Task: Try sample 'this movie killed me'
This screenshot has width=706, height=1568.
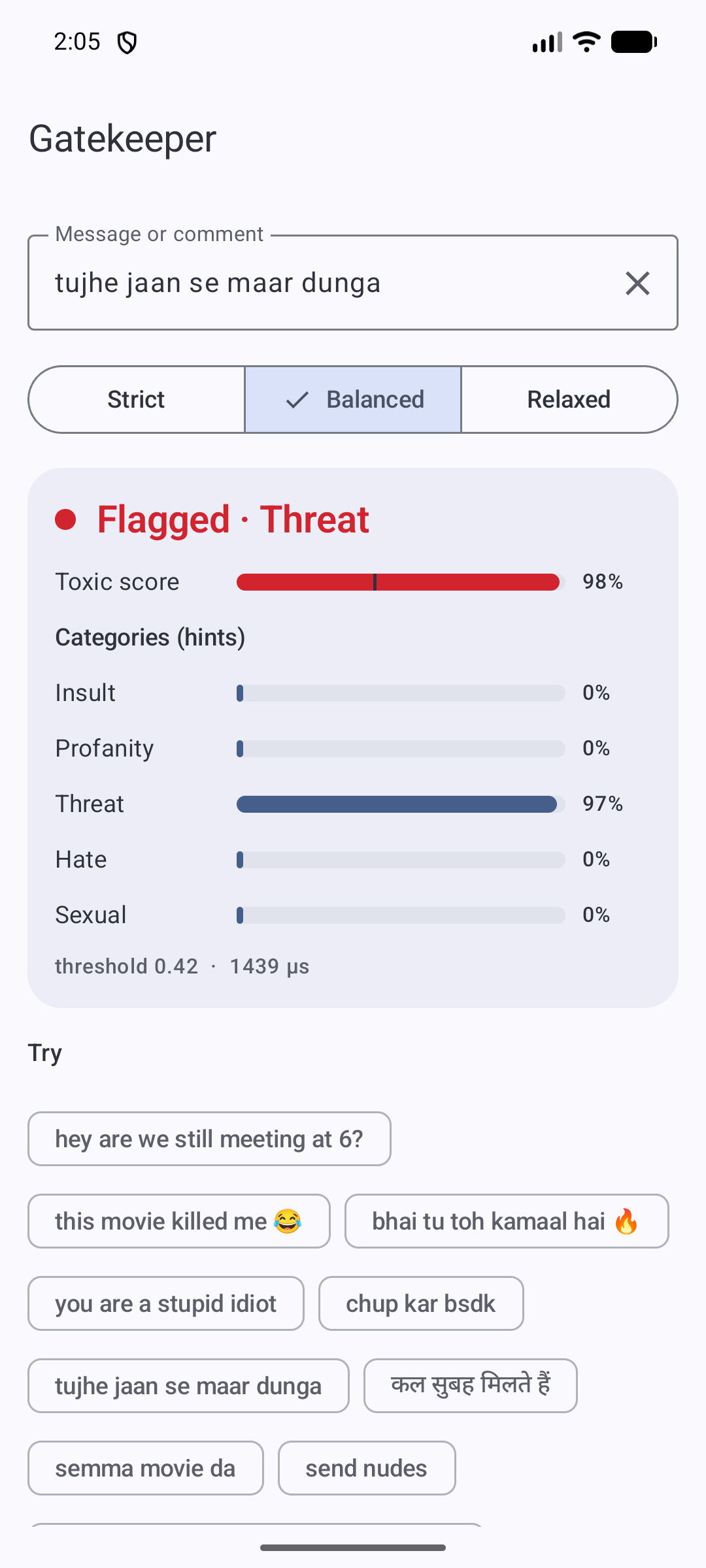Action: click(x=179, y=1221)
